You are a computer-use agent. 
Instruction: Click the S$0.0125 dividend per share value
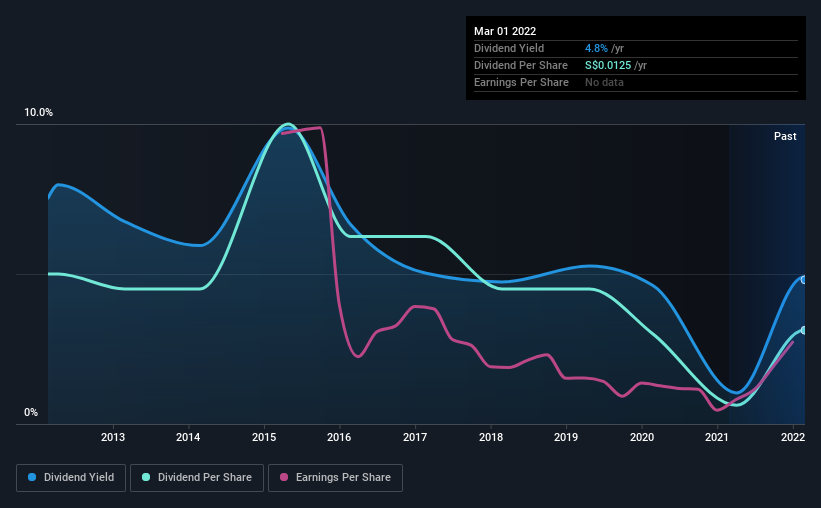(608, 65)
